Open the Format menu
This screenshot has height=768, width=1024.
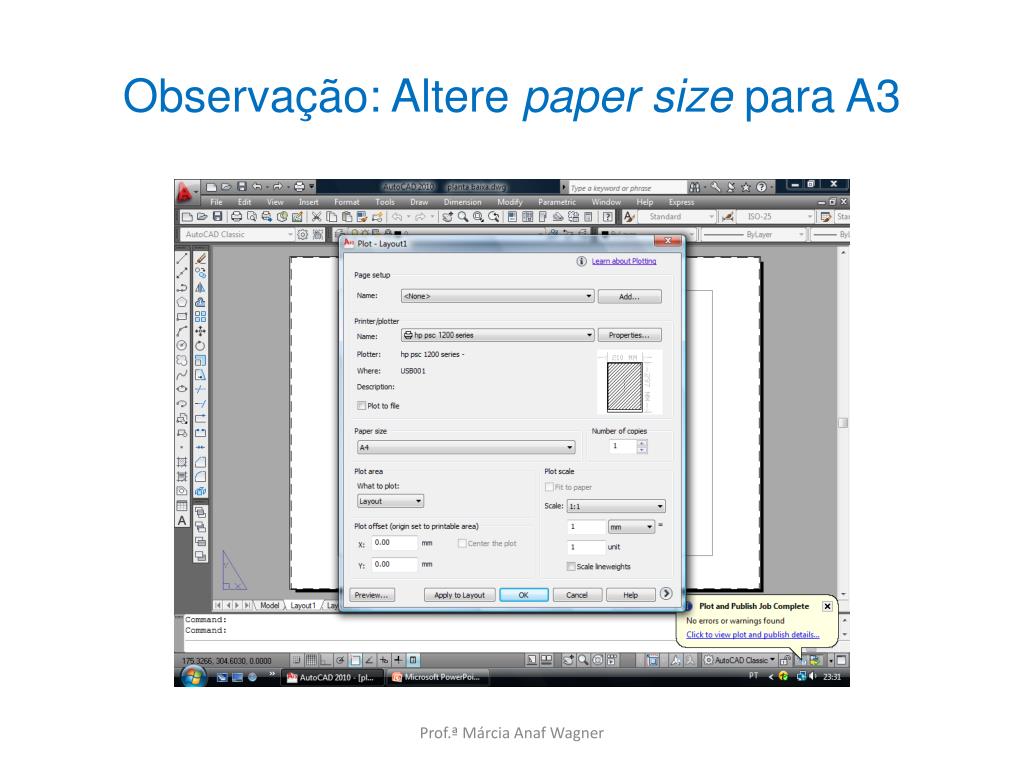(347, 202)
